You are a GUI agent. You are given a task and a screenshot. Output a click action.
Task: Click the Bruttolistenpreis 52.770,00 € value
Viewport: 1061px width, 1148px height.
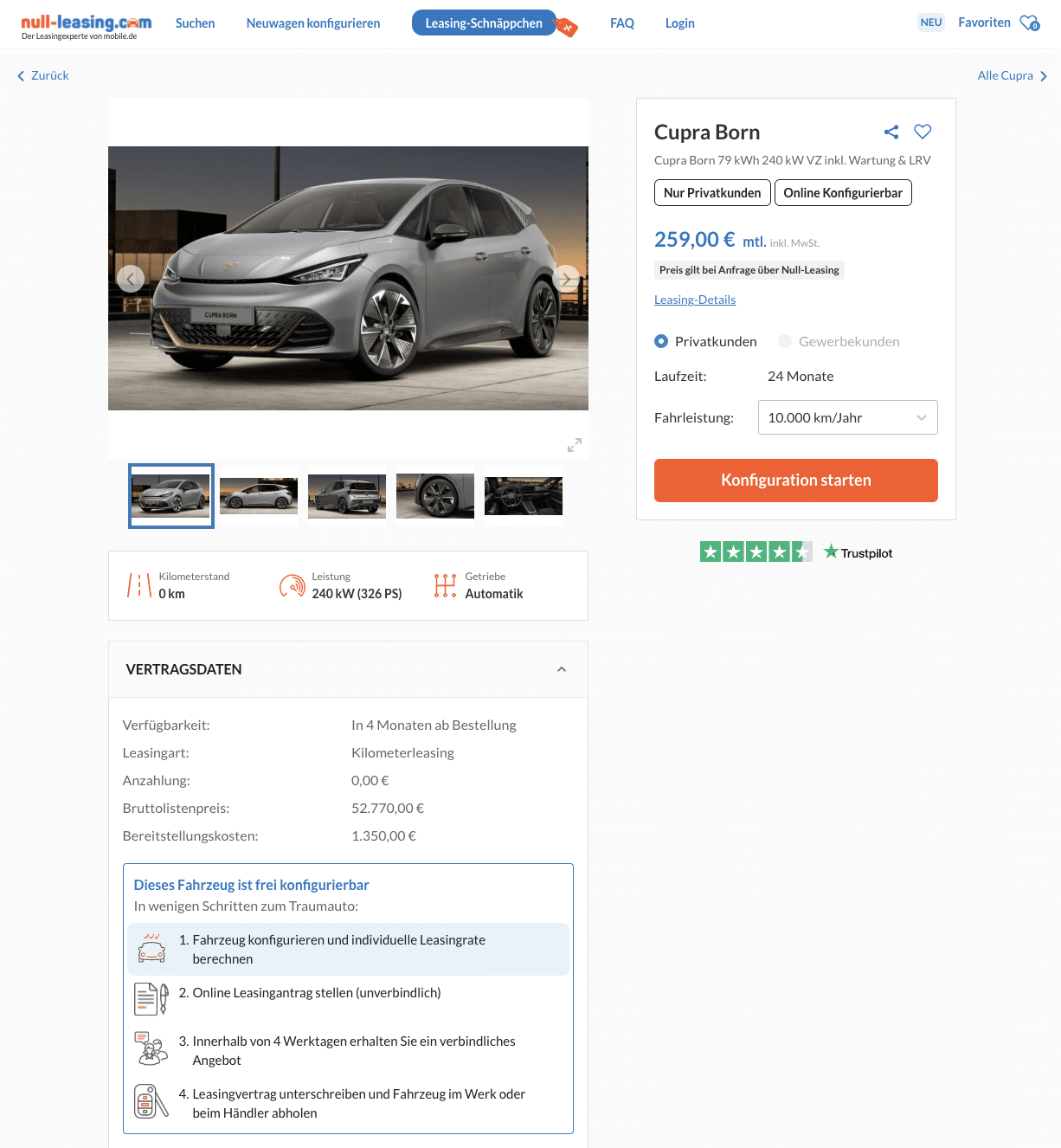click(x=388, y=809)
